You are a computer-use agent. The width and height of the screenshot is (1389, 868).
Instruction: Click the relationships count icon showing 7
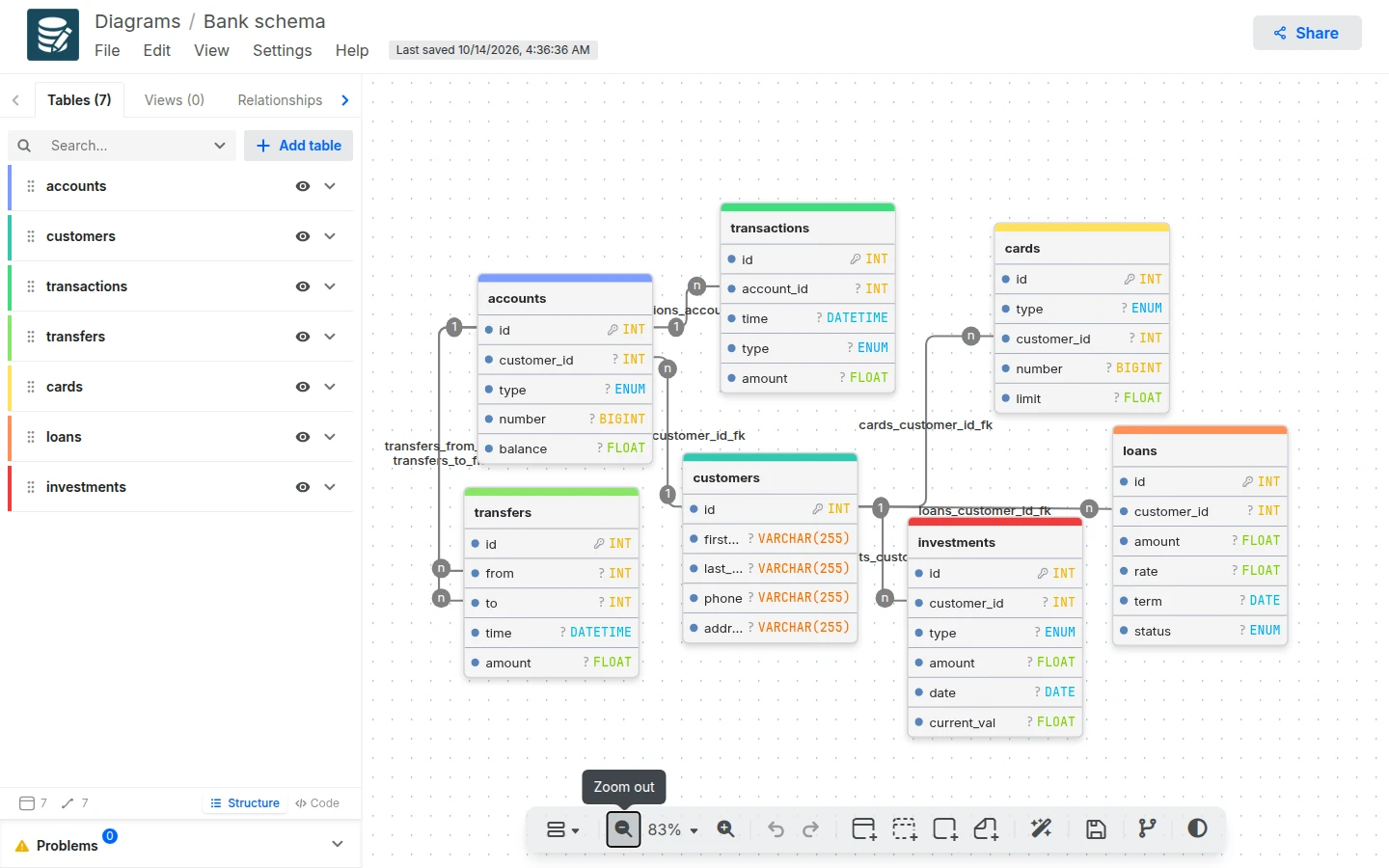(68, 802)
